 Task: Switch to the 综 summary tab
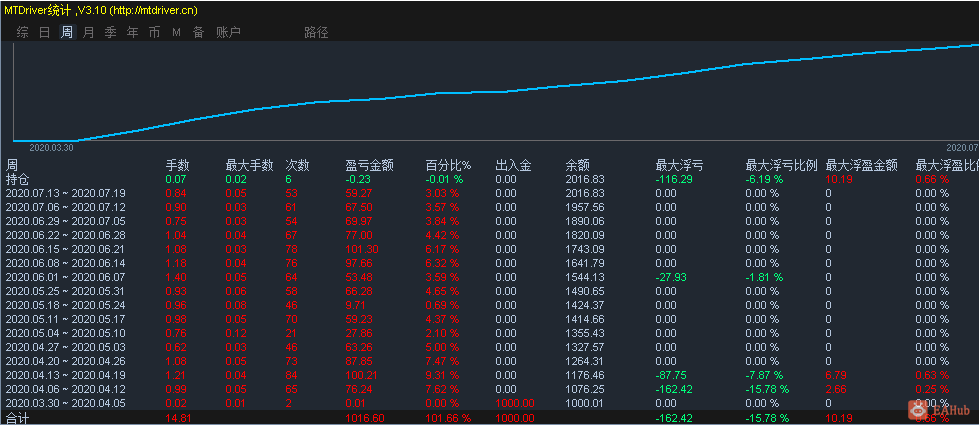coord(22,32)
